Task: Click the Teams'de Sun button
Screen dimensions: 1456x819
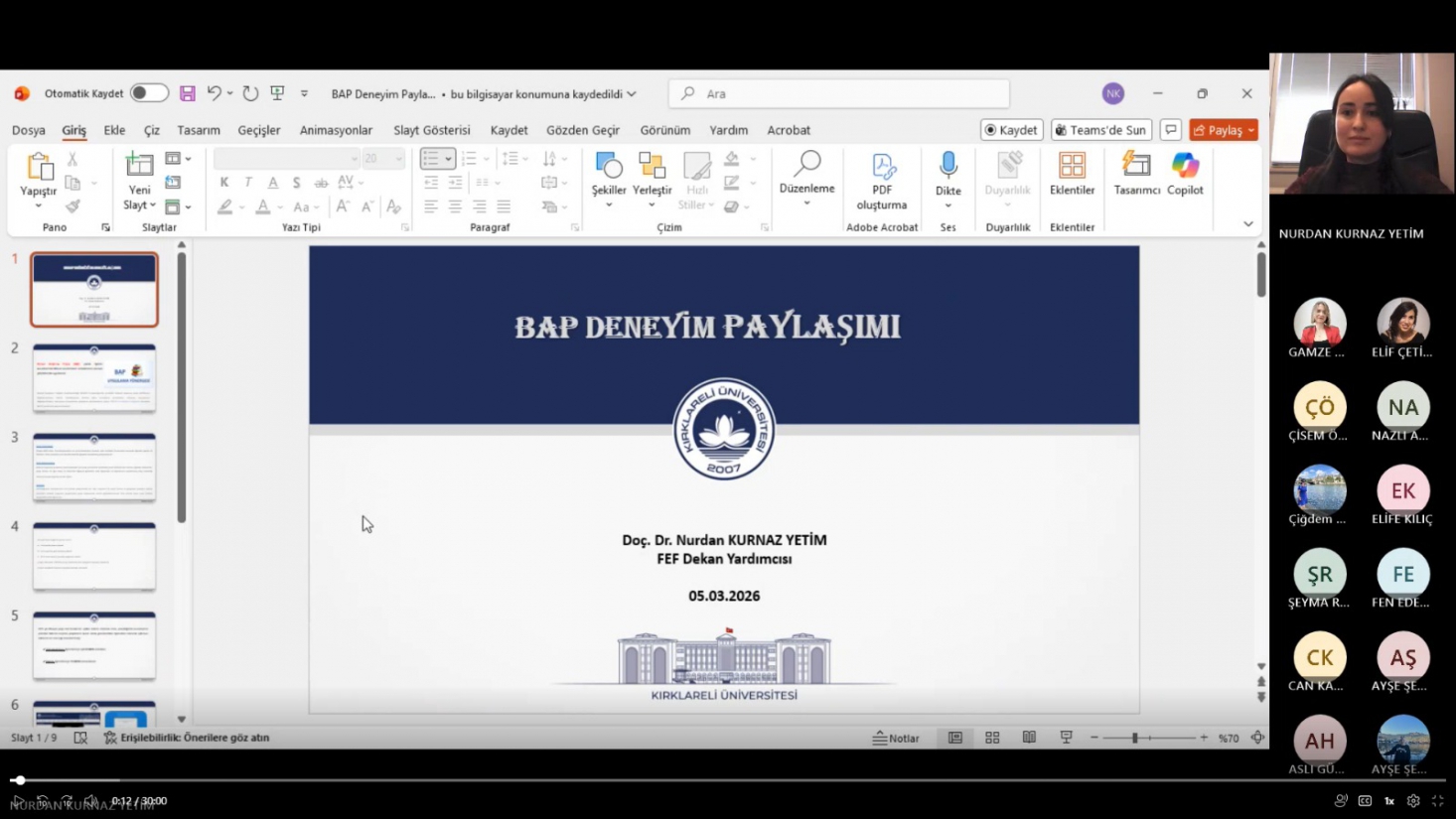Action: tap(1100, 130)
